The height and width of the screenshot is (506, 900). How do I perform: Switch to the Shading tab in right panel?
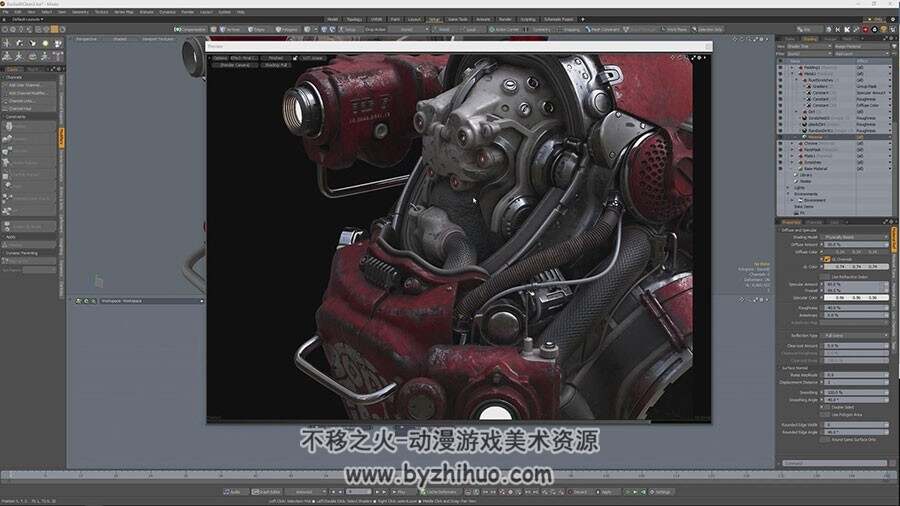click(810, 39)
